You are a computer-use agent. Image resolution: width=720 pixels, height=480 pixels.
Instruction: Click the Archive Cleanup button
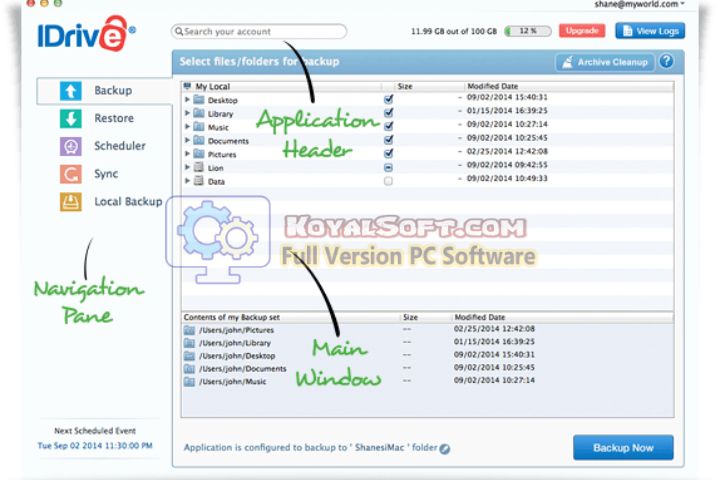click(605, 62)
